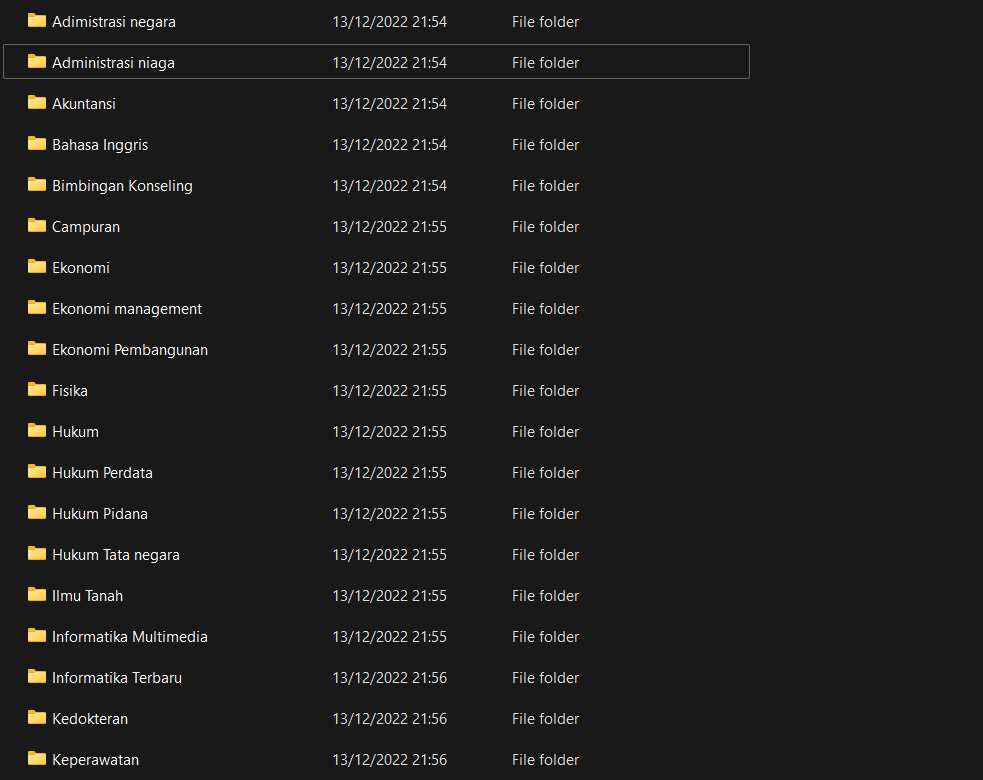Screen dimensions: 983x780
Task: Click the Kedokteran folder icon
Action: 37,718
